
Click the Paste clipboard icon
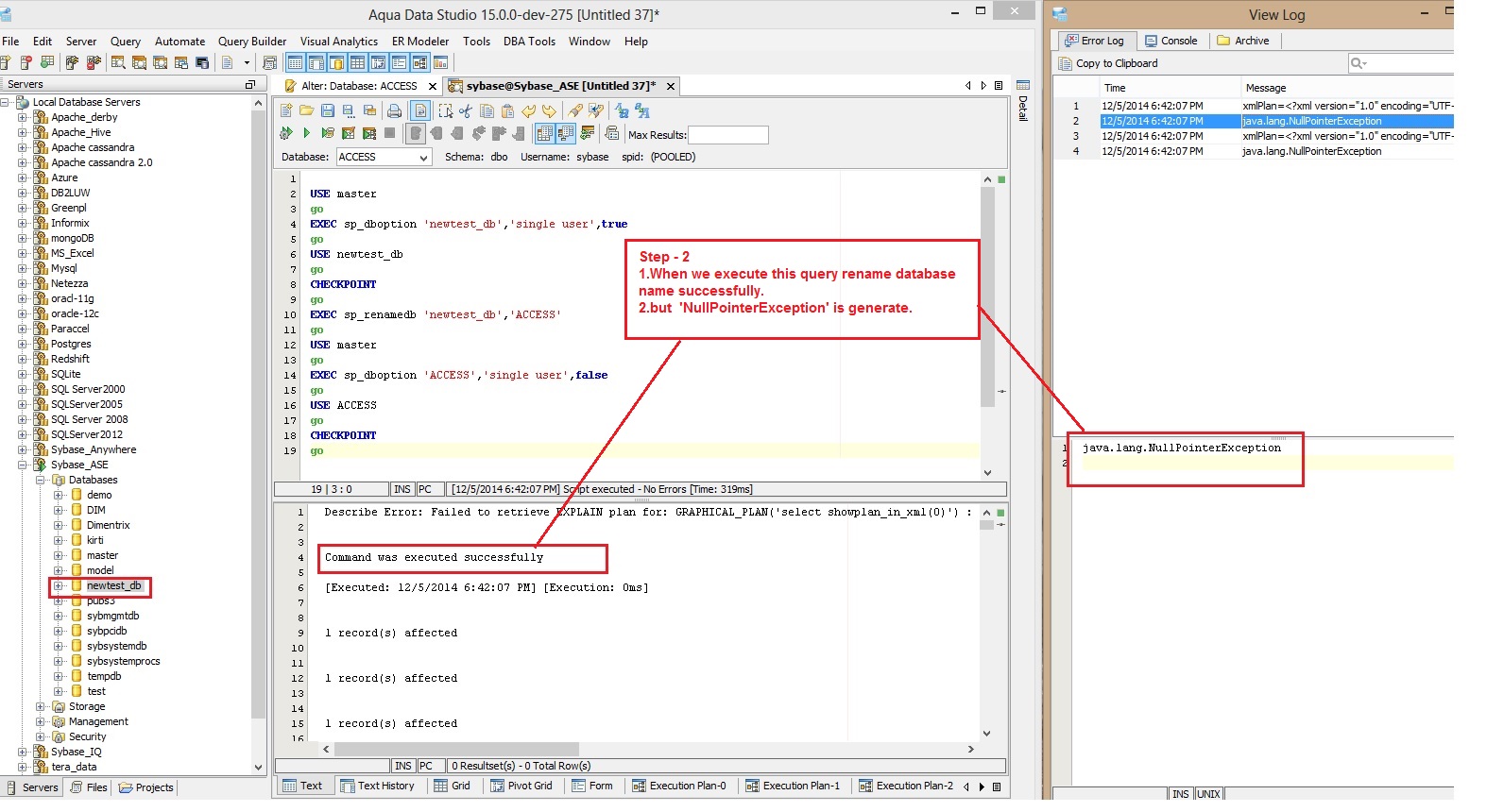pyautogui.click(x=507, y=110)
